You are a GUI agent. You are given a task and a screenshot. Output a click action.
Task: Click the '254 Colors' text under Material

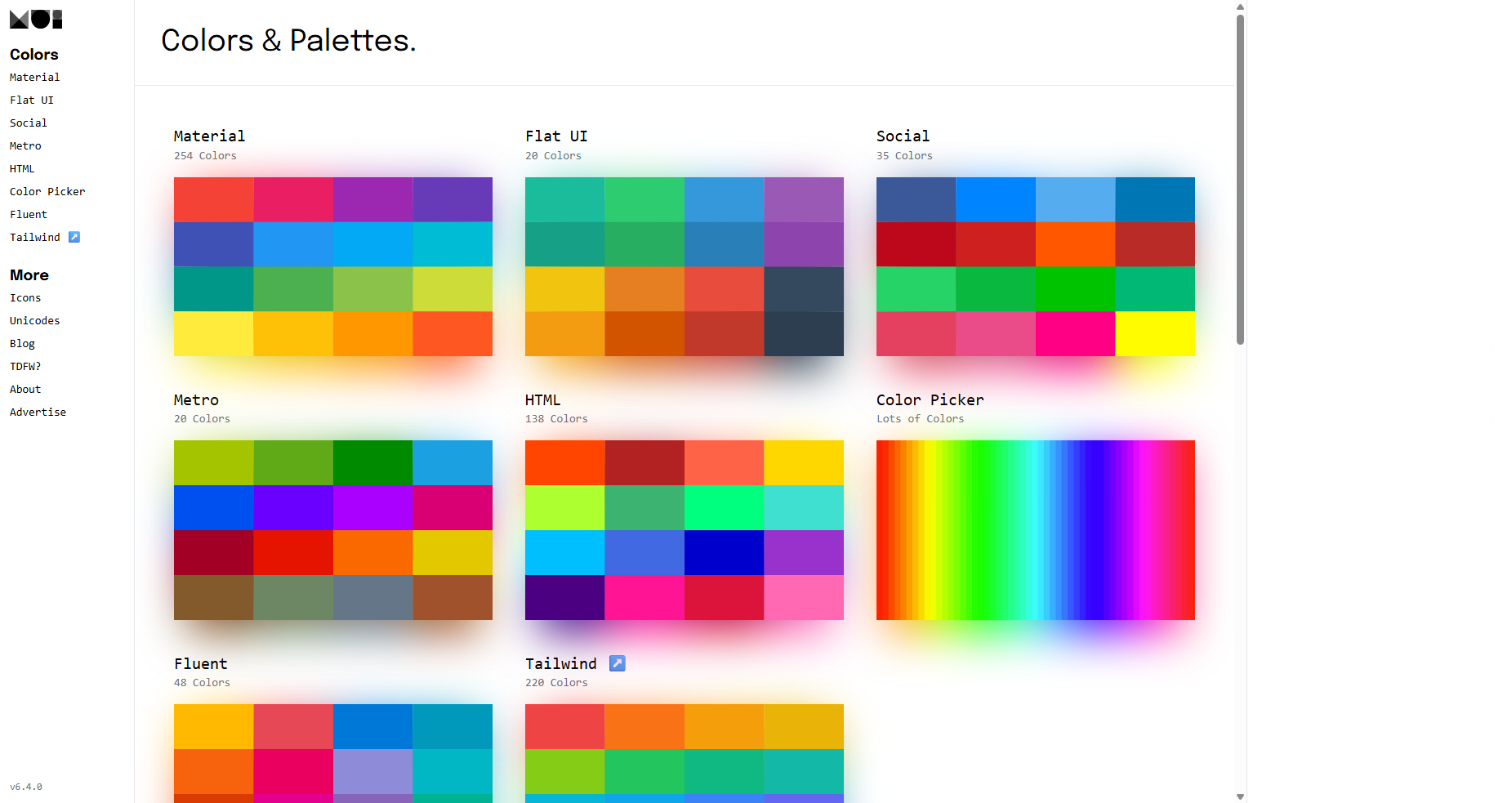205,155
